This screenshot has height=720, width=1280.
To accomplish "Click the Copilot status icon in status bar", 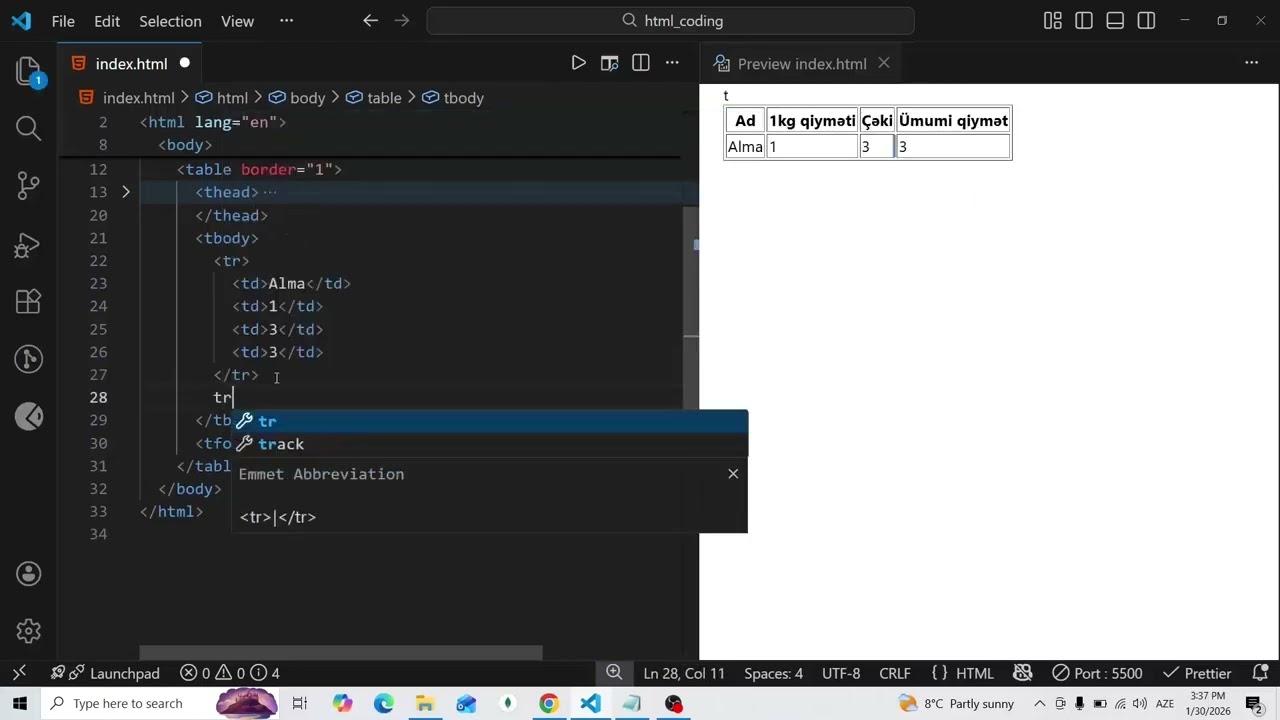I will click(x=1022, y=673).
